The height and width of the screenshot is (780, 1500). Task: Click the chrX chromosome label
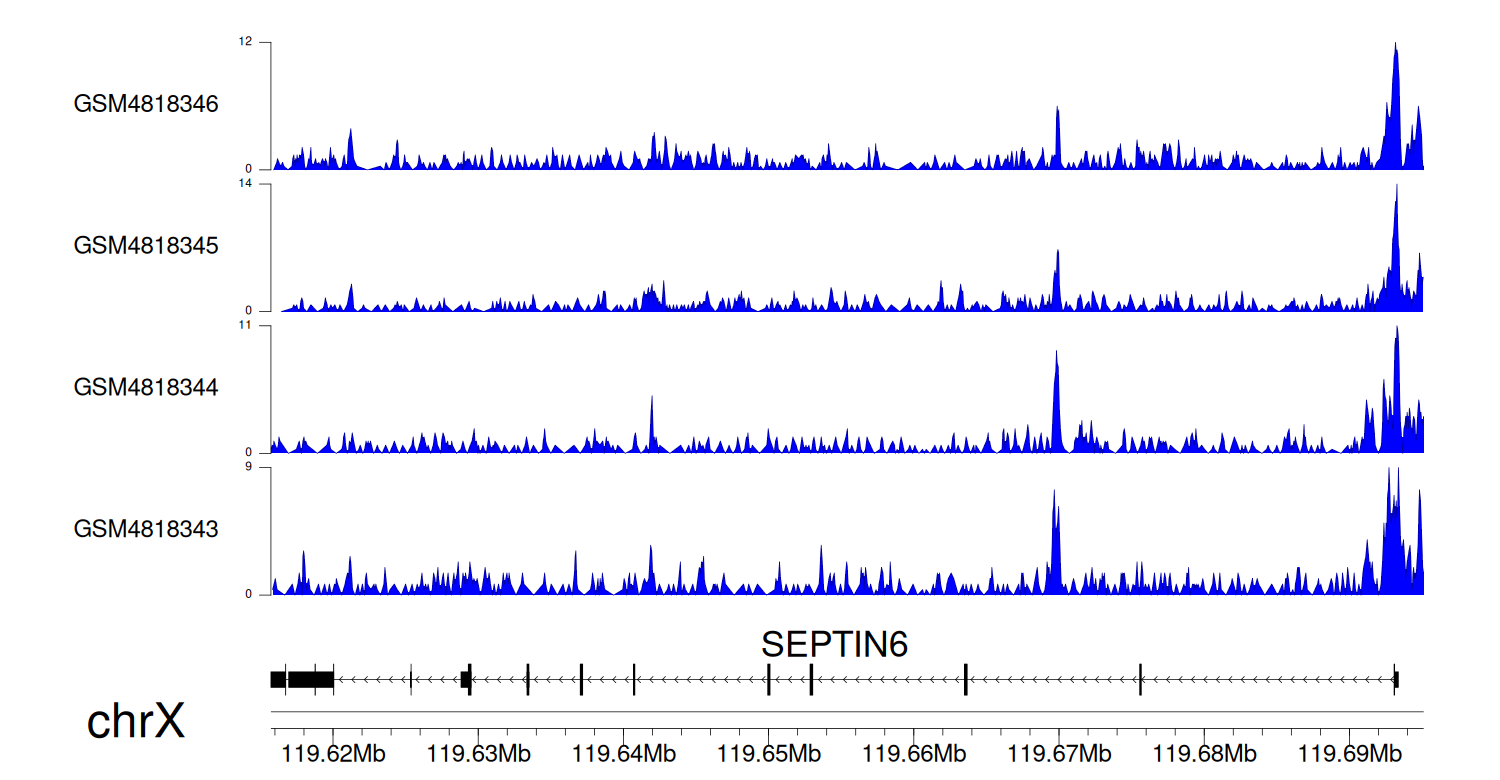coord(136,721)
